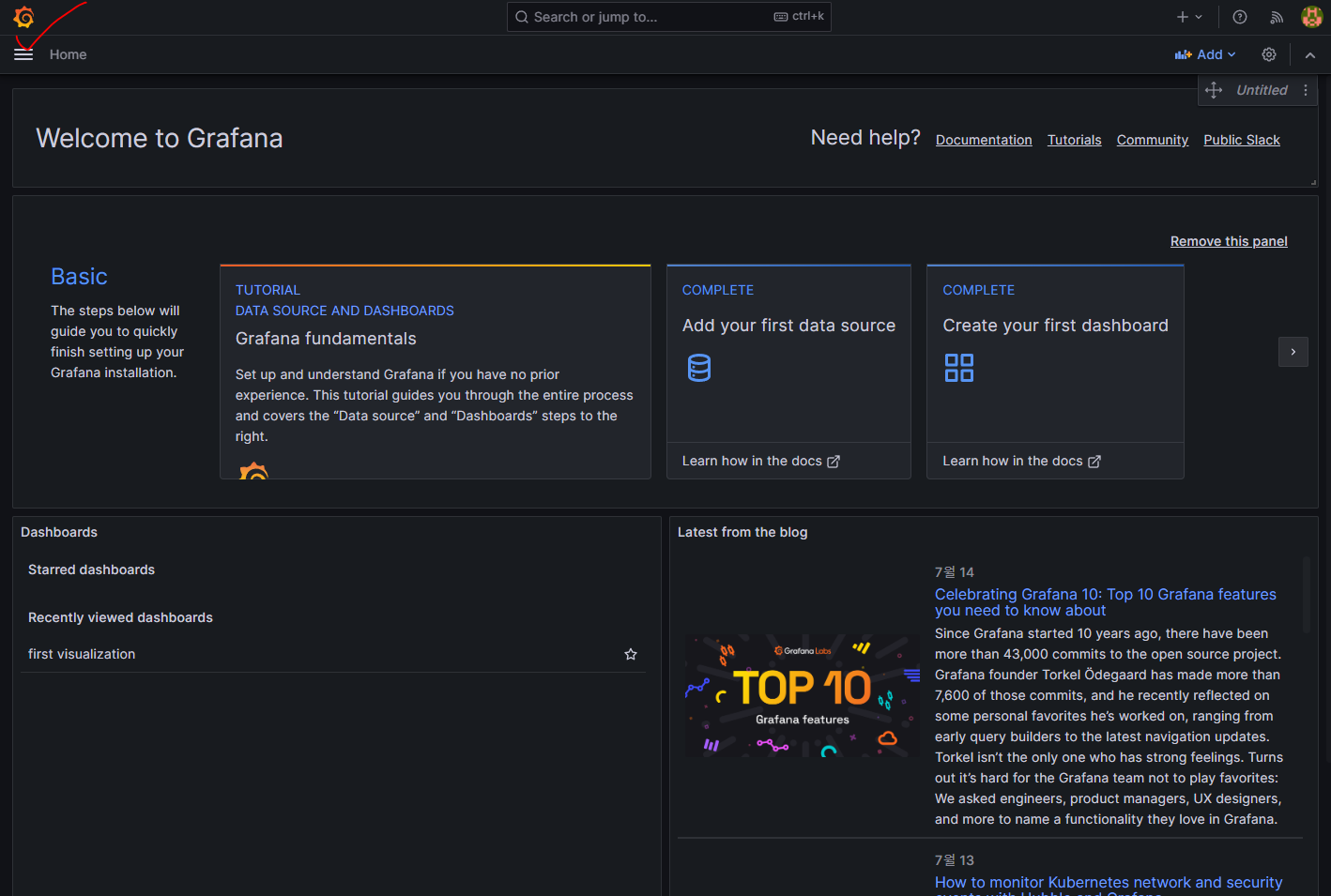
Task: Click the external link icon after dashboard docs
Action: tap(1094, 462)
